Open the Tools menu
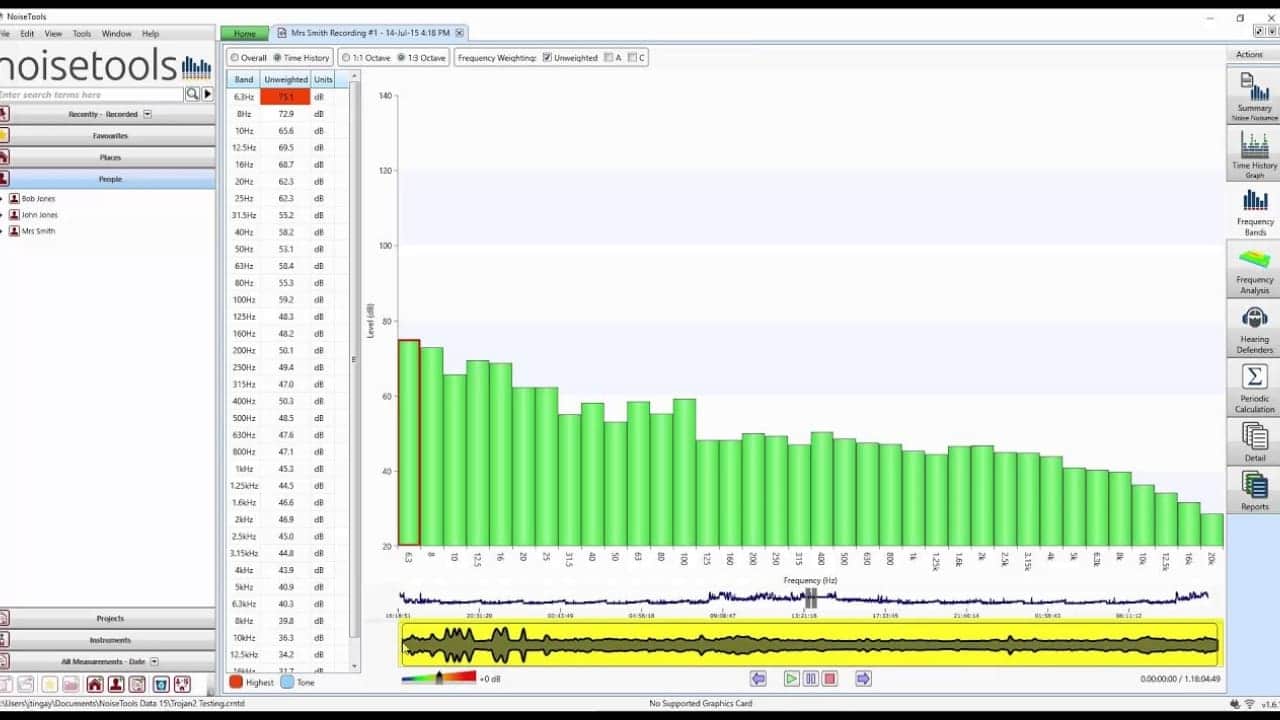The width and height of the screenshot is (1280, 720). (x=82, y=33)
